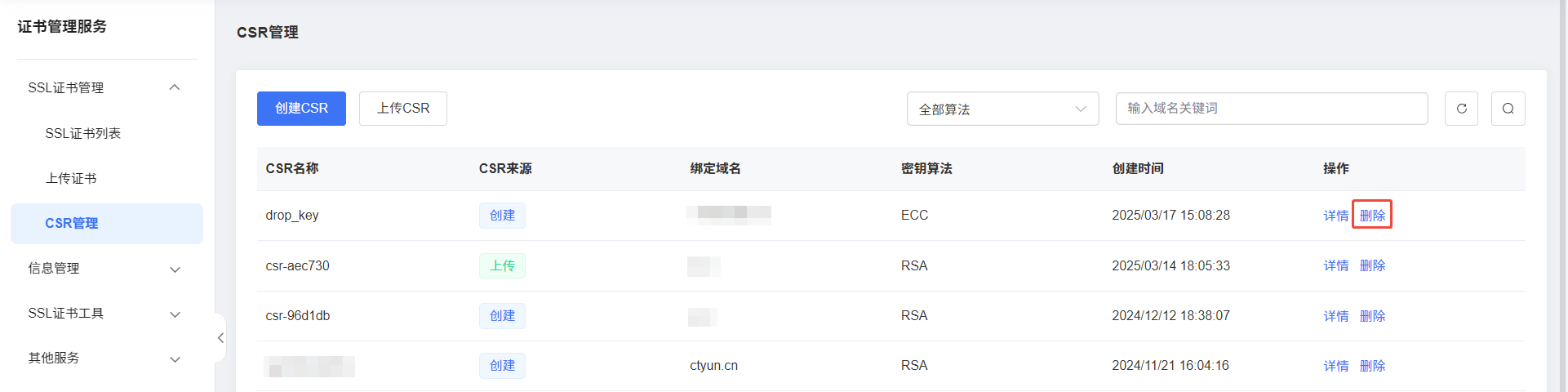Click the search magnifier icon
This screenshot has height=392, width=1568.
(x=1508, y=109)
